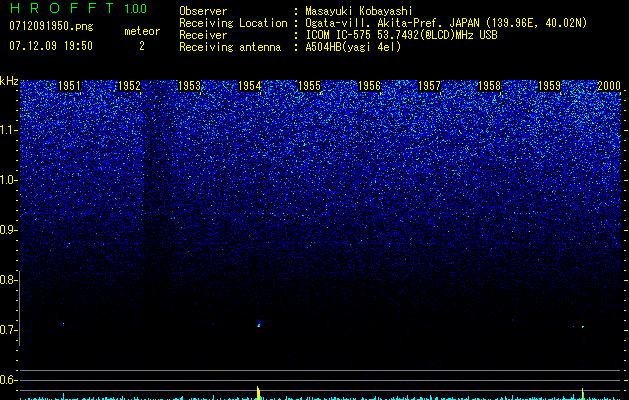Click the HROFFT 1.0.0 title text
Viewport: 629px width, 400px height.
coord(78,8)
